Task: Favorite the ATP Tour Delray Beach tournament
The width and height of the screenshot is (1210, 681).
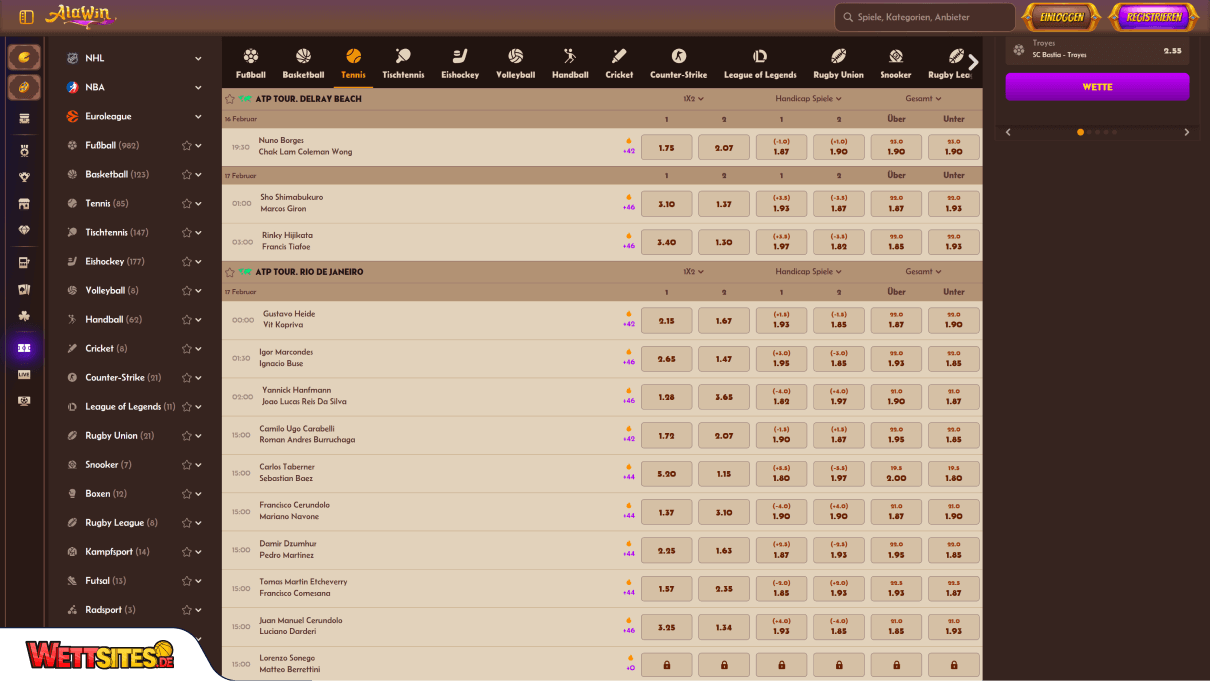Action: (x=230, y=99)
